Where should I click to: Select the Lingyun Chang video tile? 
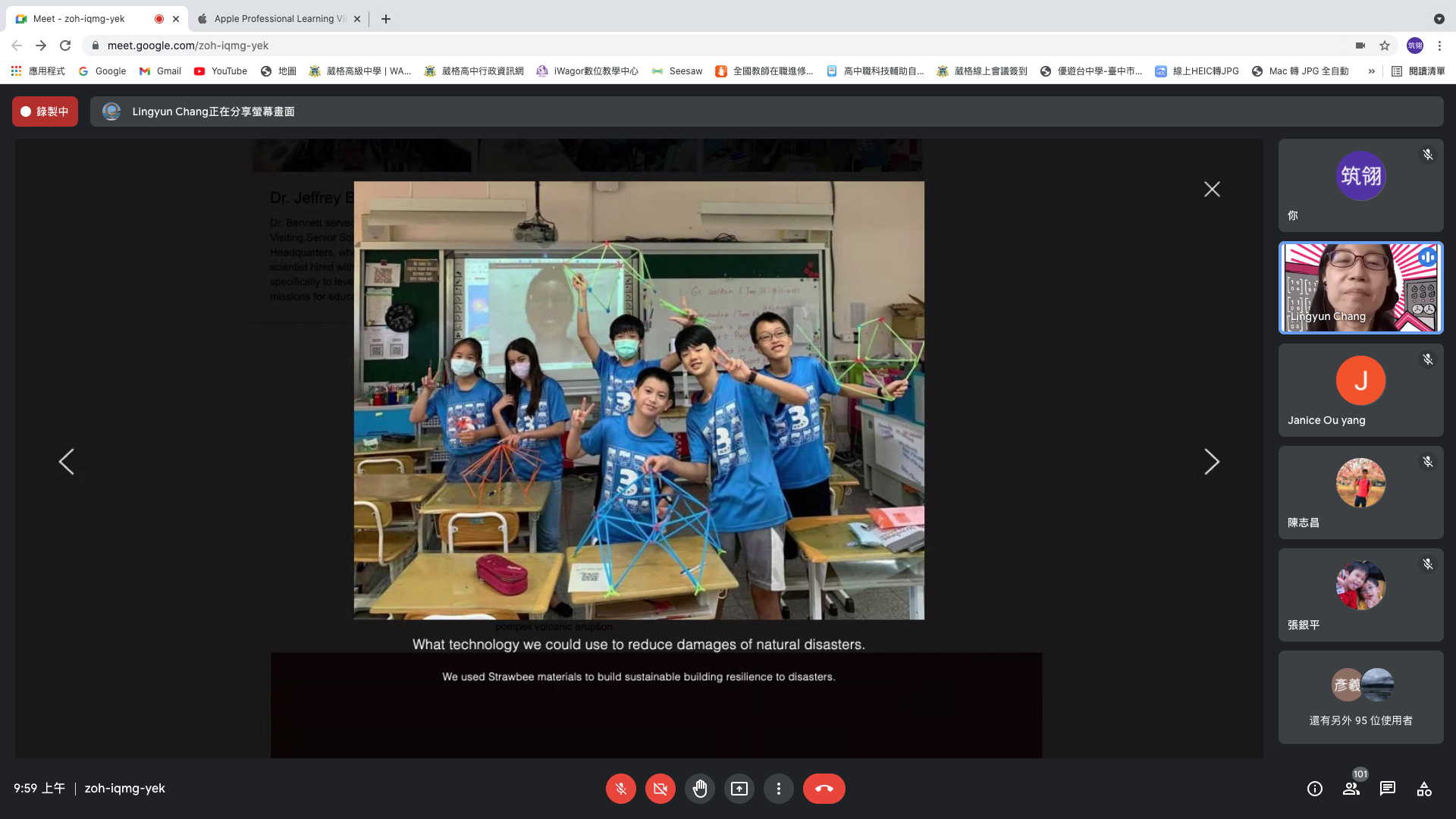click(1360, 288)
